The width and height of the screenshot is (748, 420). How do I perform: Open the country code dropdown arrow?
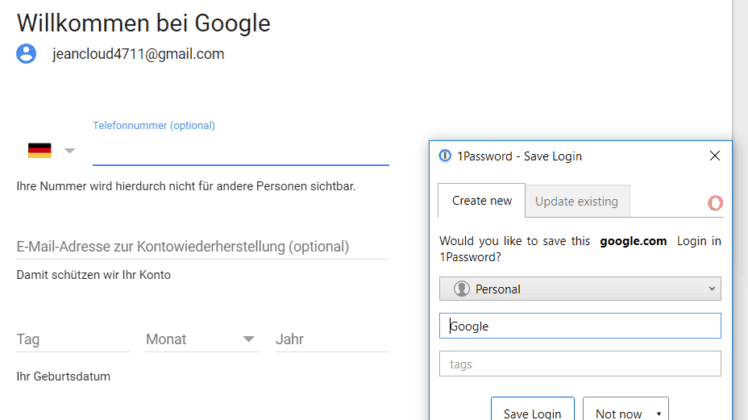pos(70,151)
